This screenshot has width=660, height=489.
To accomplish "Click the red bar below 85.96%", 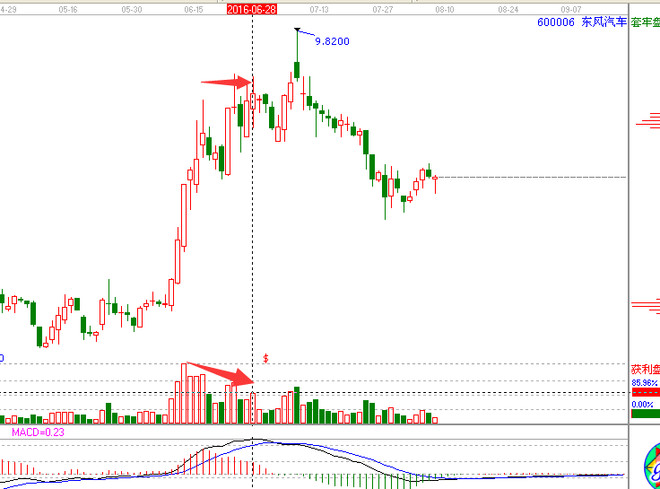I will pyautogui.click(x=646, y=393).
